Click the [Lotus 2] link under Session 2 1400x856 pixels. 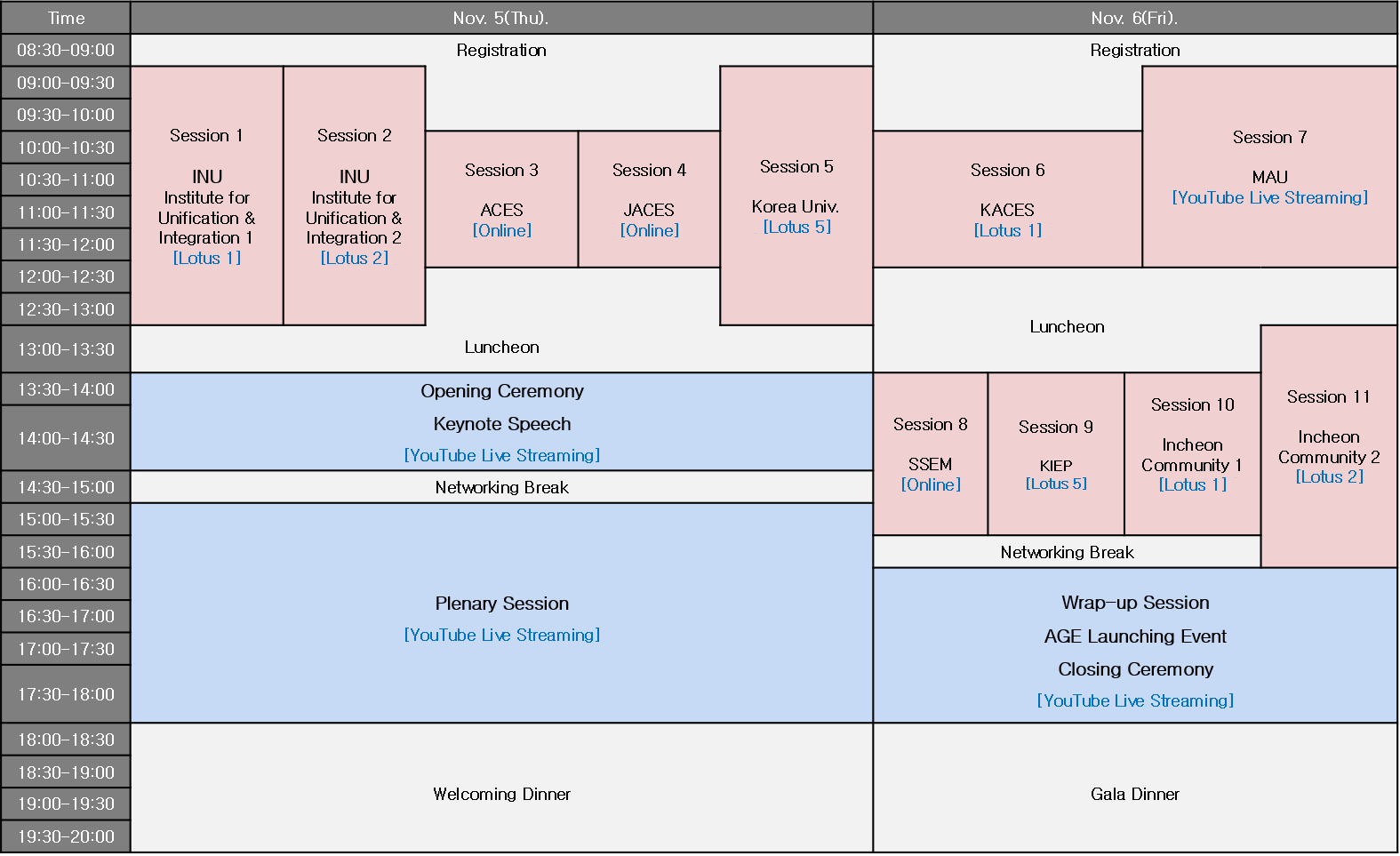click(354, 258)
